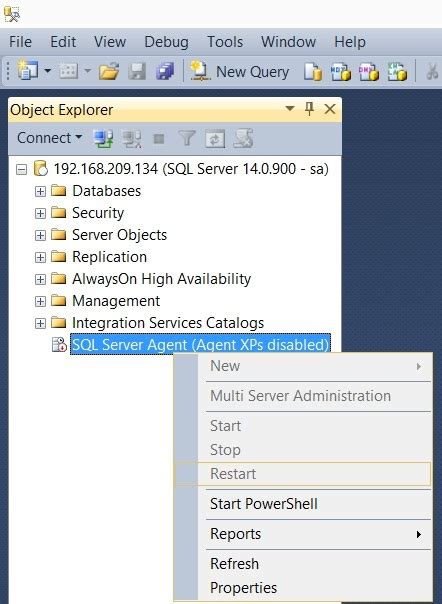
Task: Click the Stop square icon in Object Explorer
Action: pos(159,138)
